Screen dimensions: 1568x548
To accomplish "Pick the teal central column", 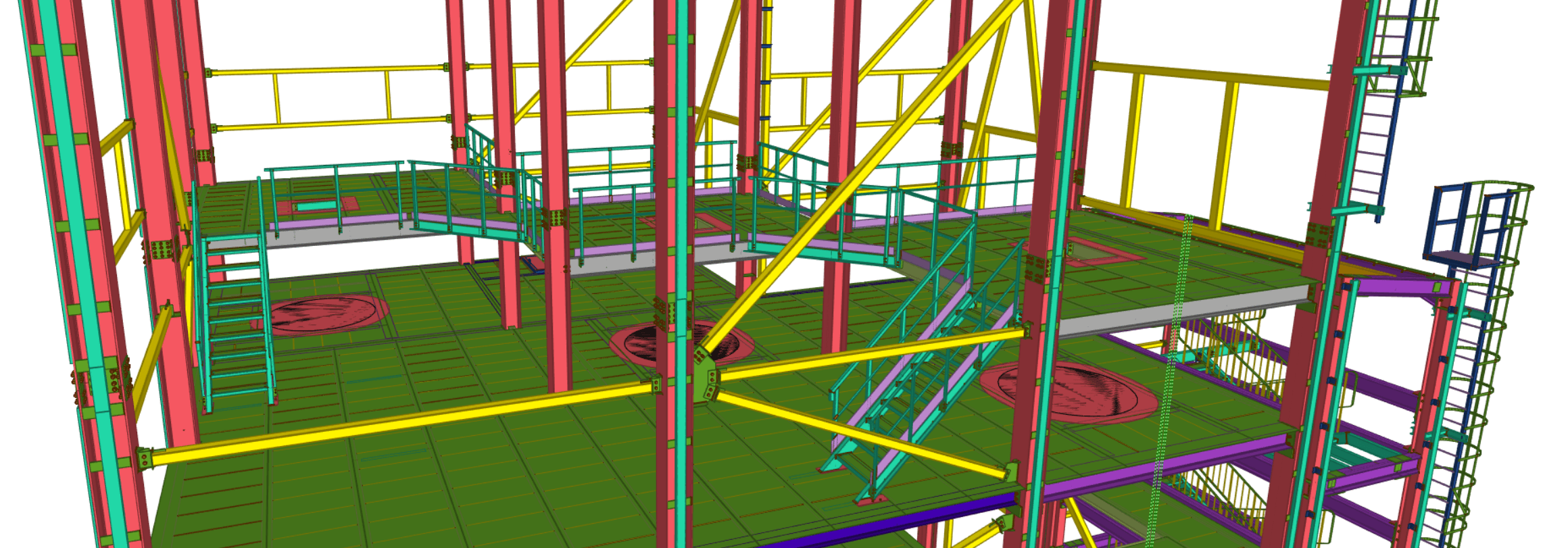I will tap(681, 203).
